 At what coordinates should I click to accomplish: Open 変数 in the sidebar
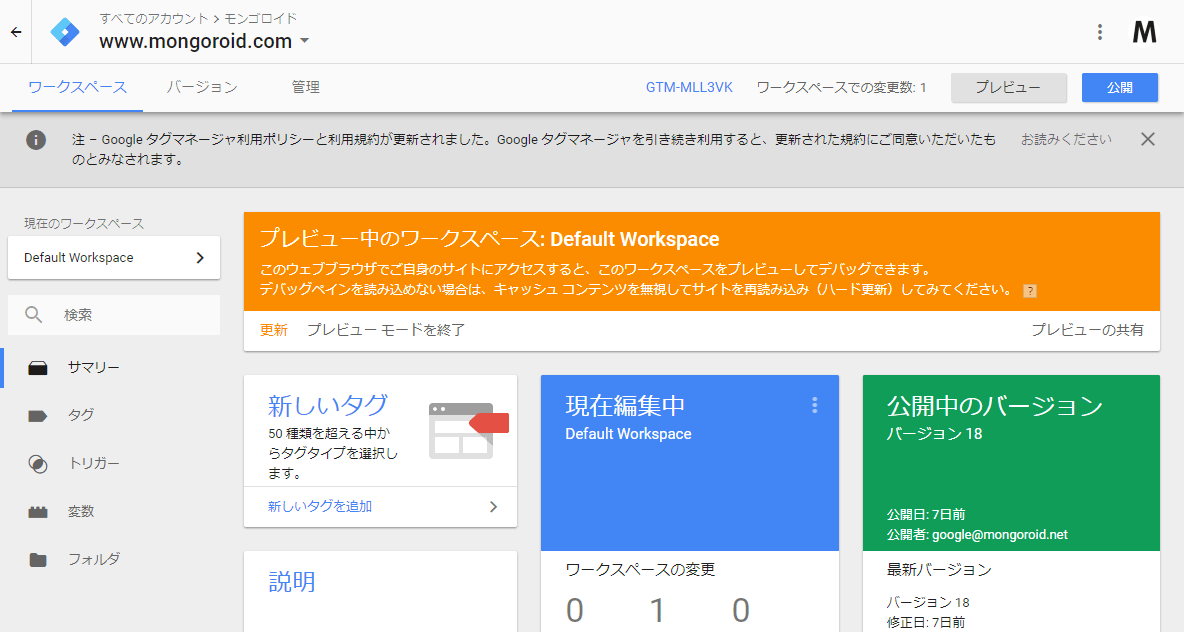81,512
